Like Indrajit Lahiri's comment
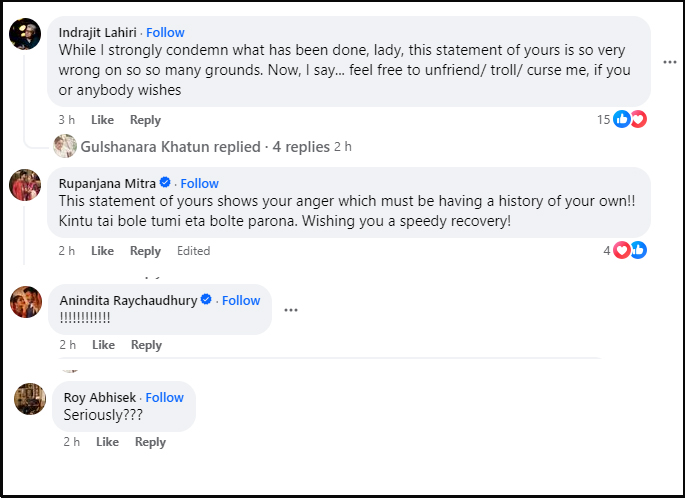The image size is (685, 500). point(102,120)
